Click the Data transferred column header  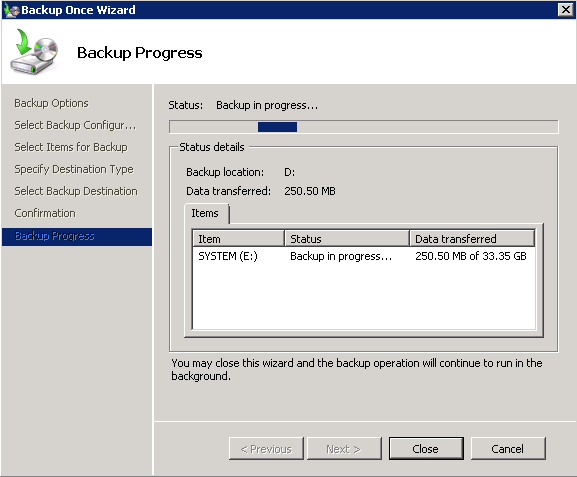[472, 239]
